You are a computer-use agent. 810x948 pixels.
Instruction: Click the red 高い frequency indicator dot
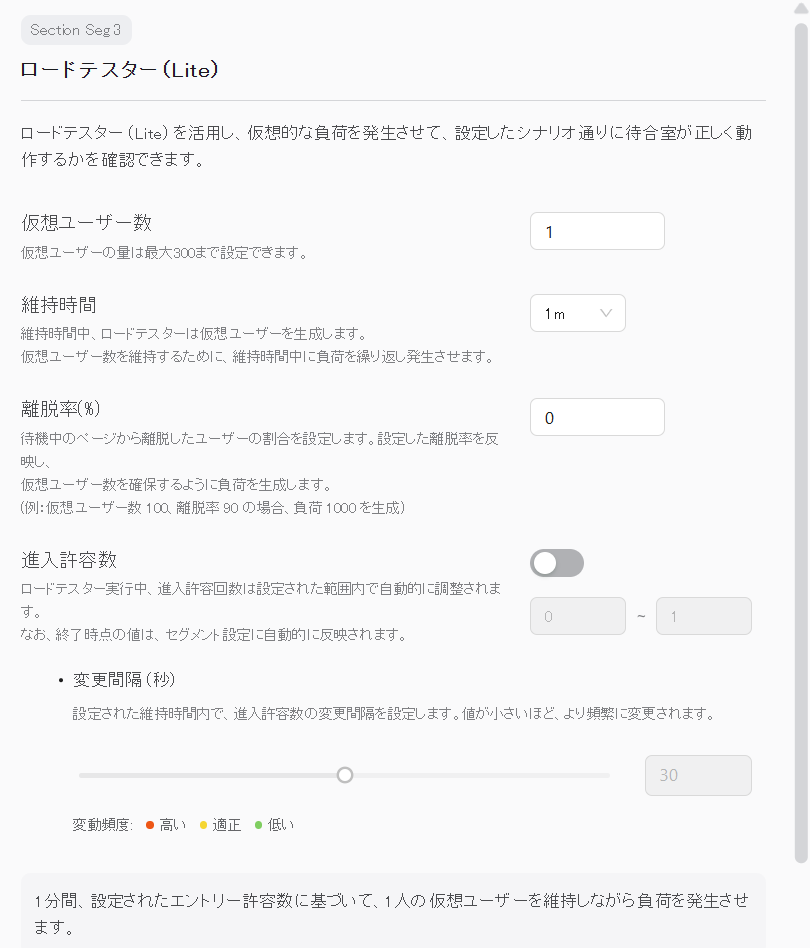[x=150, y=825]
